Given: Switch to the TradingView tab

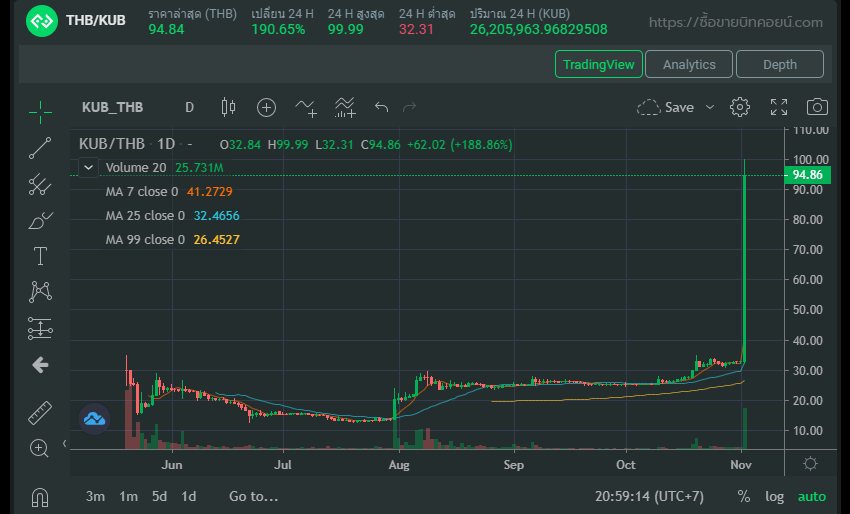Looking at the screenshot, I should [x=598, y=64].
